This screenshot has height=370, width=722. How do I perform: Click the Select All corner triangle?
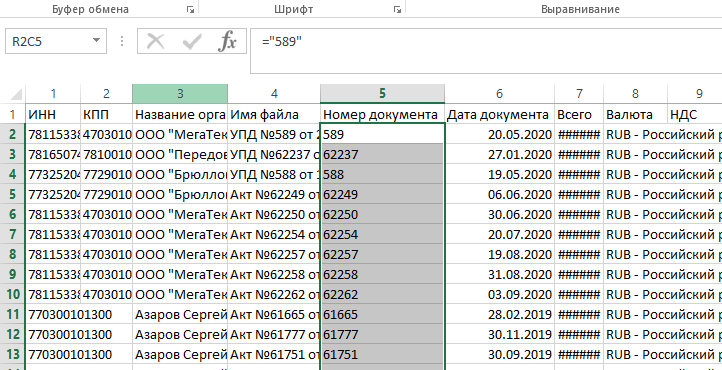(x=16, y=94)
